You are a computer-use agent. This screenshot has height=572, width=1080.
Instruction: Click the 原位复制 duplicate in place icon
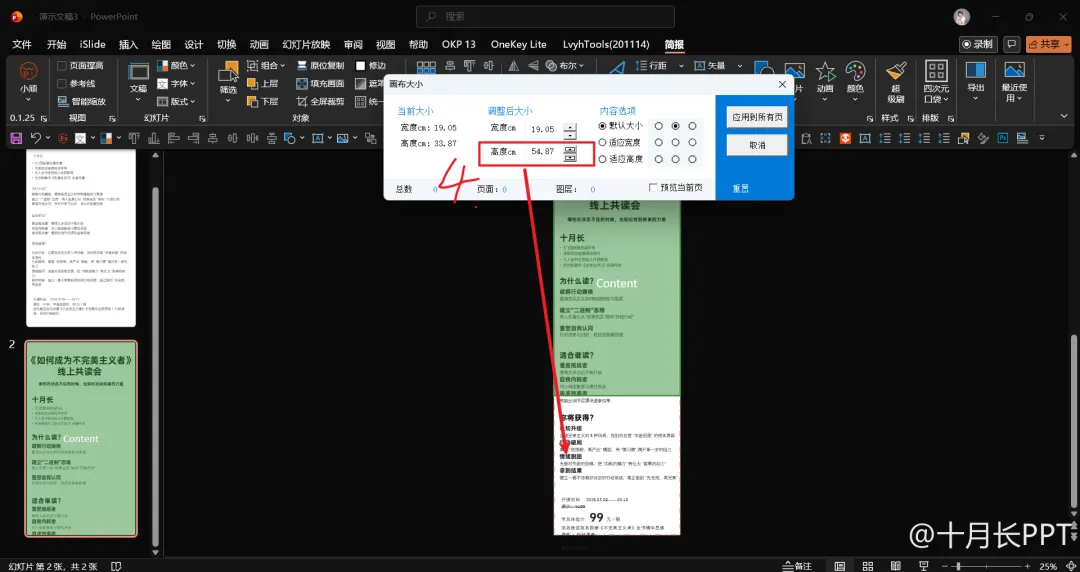click(x=302, y=65)
